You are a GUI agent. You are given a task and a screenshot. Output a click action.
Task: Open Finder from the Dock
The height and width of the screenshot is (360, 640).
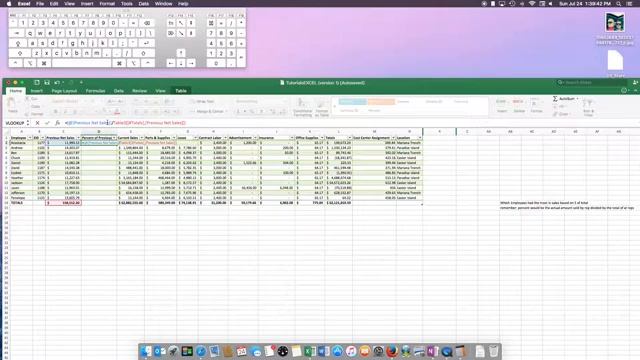point(146,351)
